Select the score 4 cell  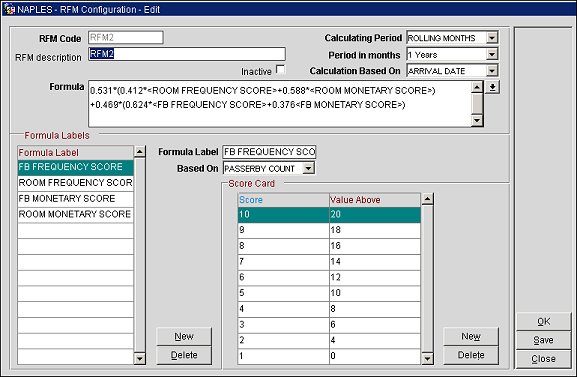pyautogui.click(x=283, y=309)
